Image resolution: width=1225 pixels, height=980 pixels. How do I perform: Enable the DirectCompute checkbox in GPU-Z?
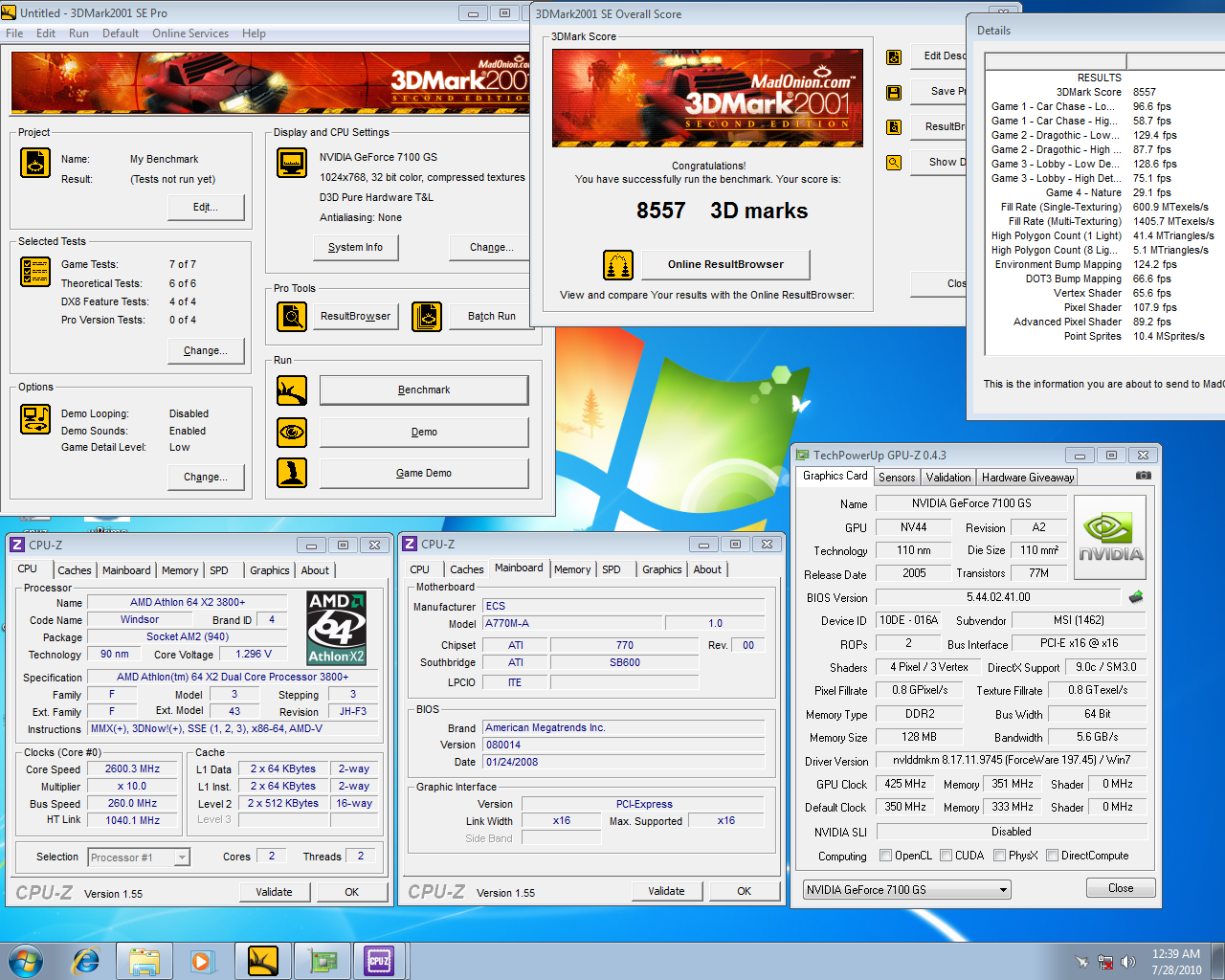pos(1052,856)
